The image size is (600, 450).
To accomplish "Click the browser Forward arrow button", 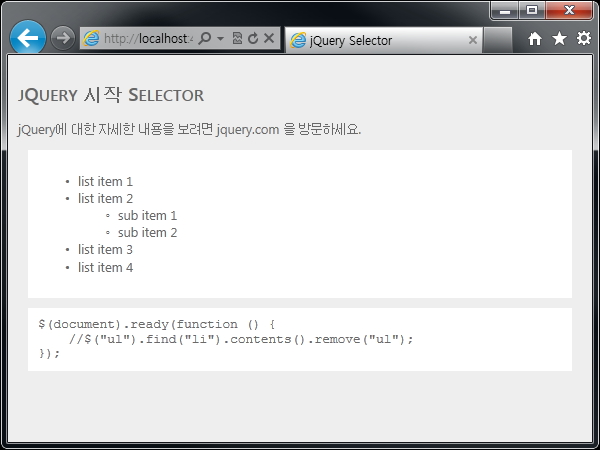I will click(63, 38).
